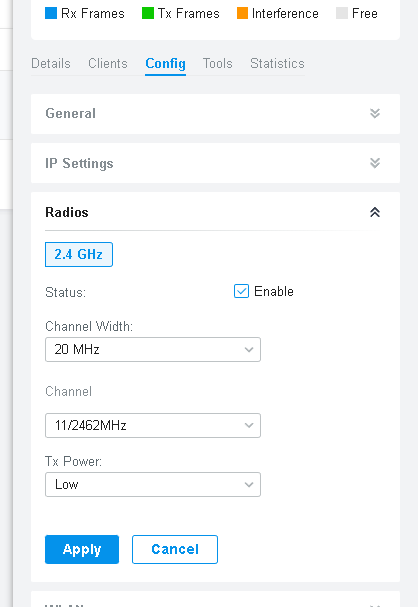418x607 pixels.
Task: Switch to the Details tab
Action: pos(51,63)
